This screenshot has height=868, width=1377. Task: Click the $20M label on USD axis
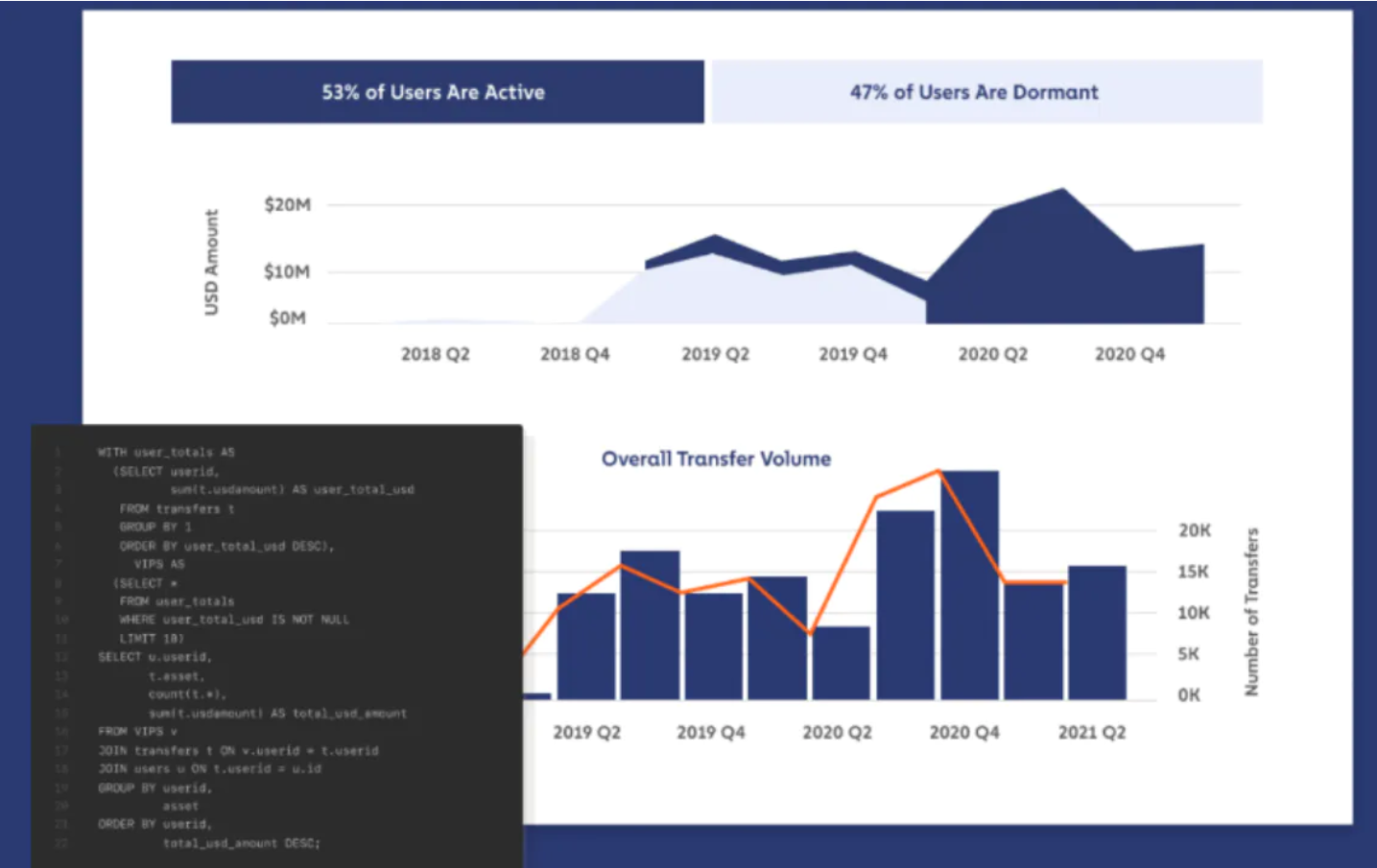(287, 204)
